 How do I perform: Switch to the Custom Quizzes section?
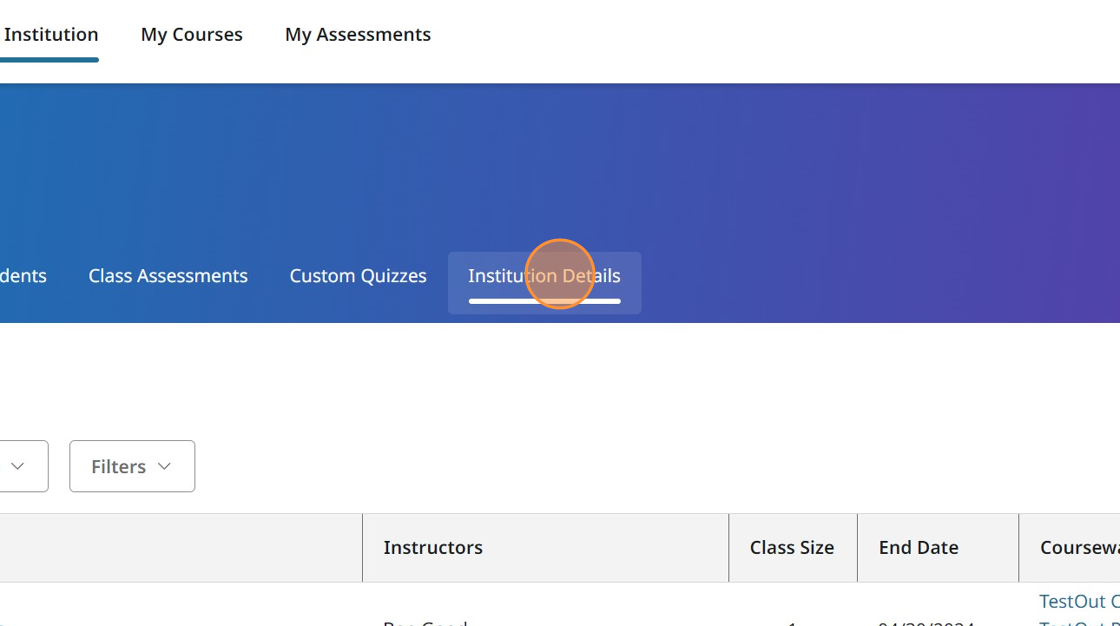coord(358,275)
